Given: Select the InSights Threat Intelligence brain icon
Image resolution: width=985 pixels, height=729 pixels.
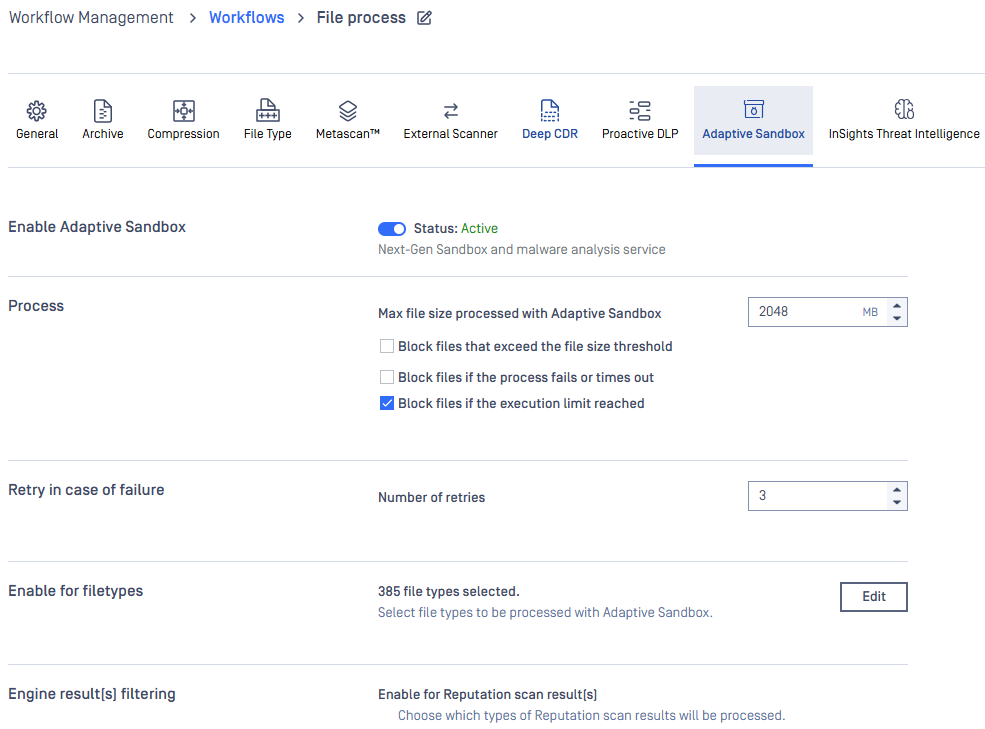Looking at the screenshot, I should [904, 109].
